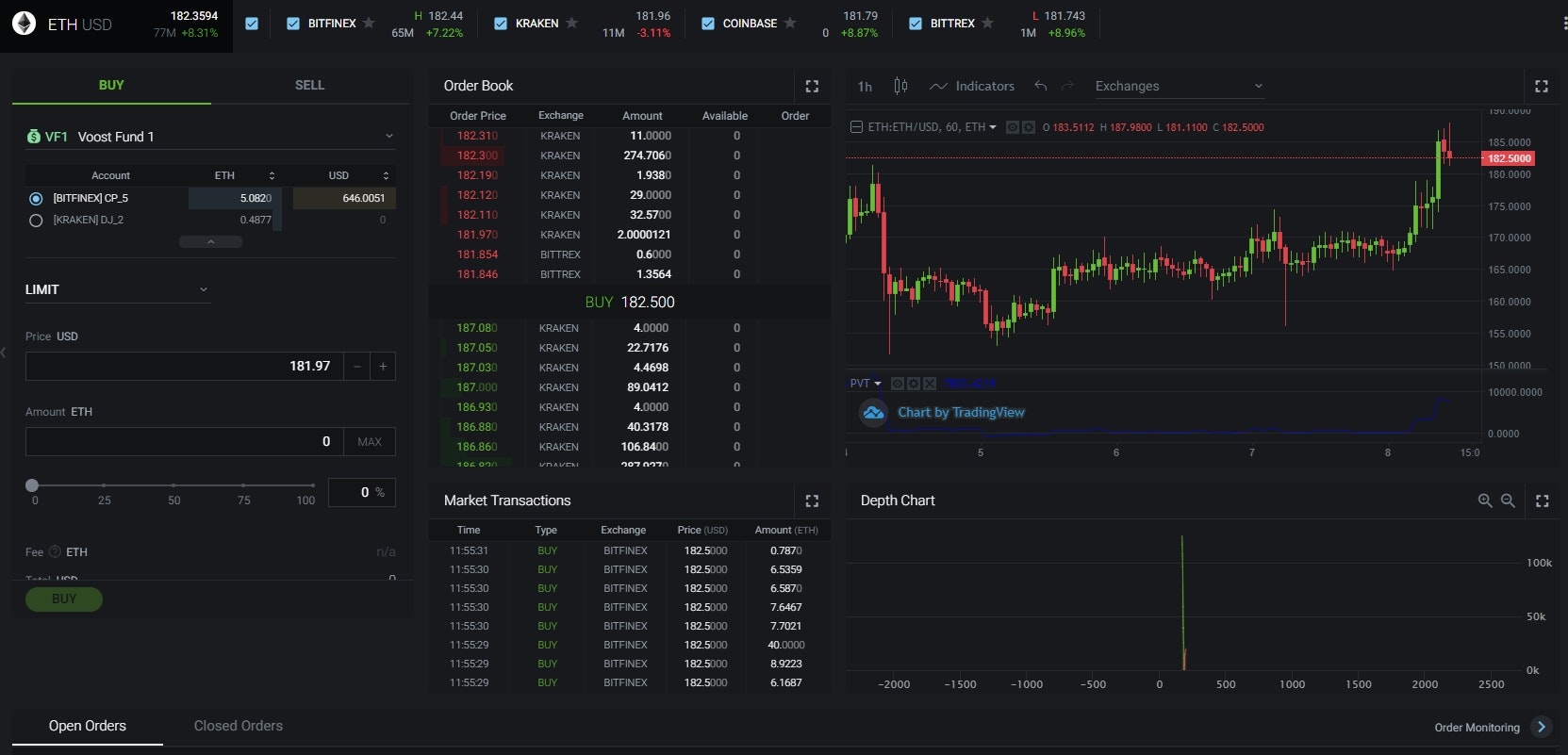
Task: Click the MAX amount button
Action: click(x=370, y=441)
